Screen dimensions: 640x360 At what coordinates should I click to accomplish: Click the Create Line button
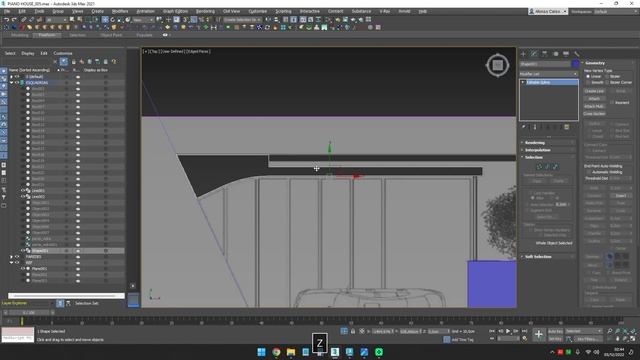(x=594, y=91)
